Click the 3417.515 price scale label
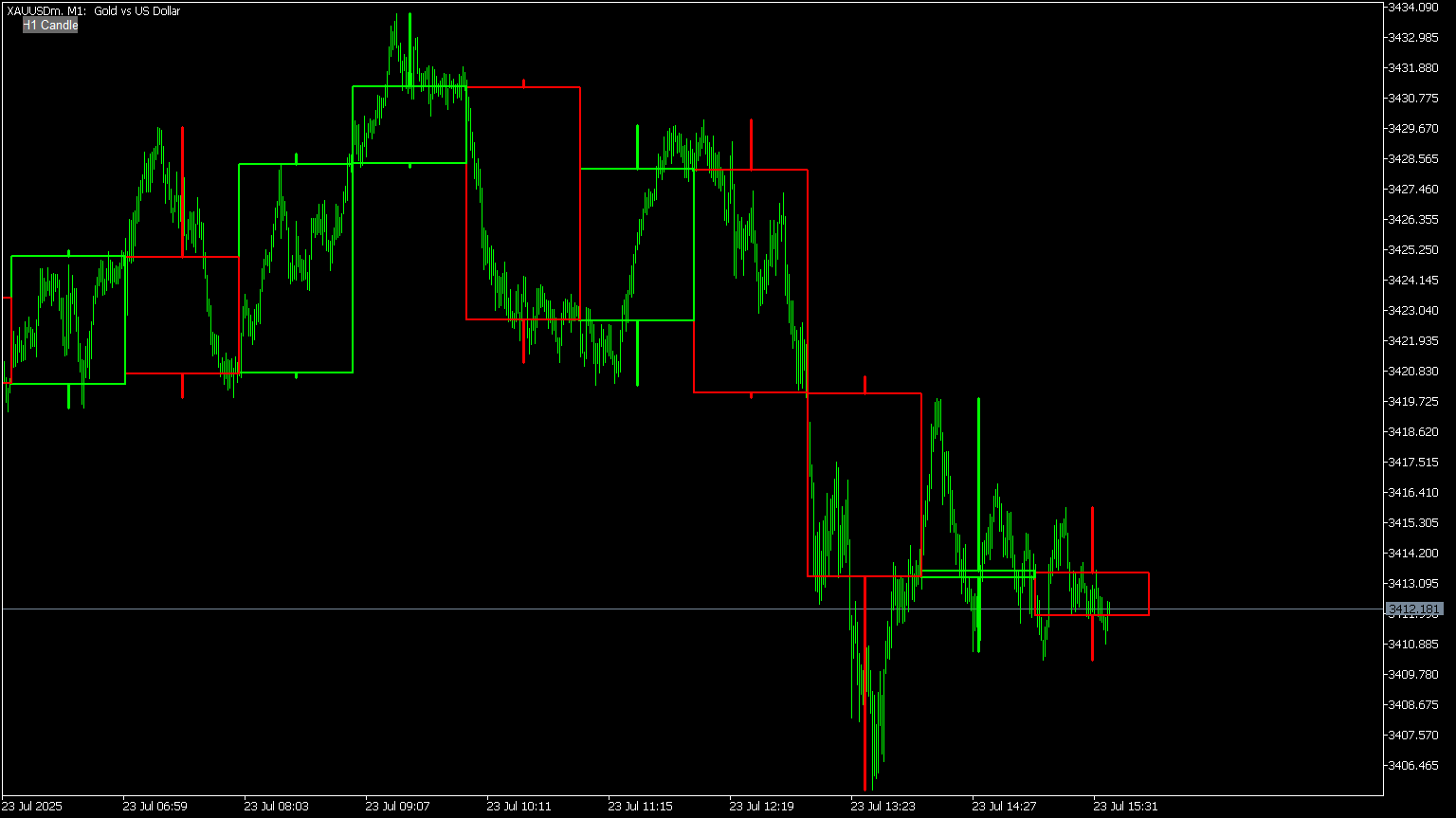Viewport: 1456px width, 818px height. pyautogui.click(x=1413, y=463)
